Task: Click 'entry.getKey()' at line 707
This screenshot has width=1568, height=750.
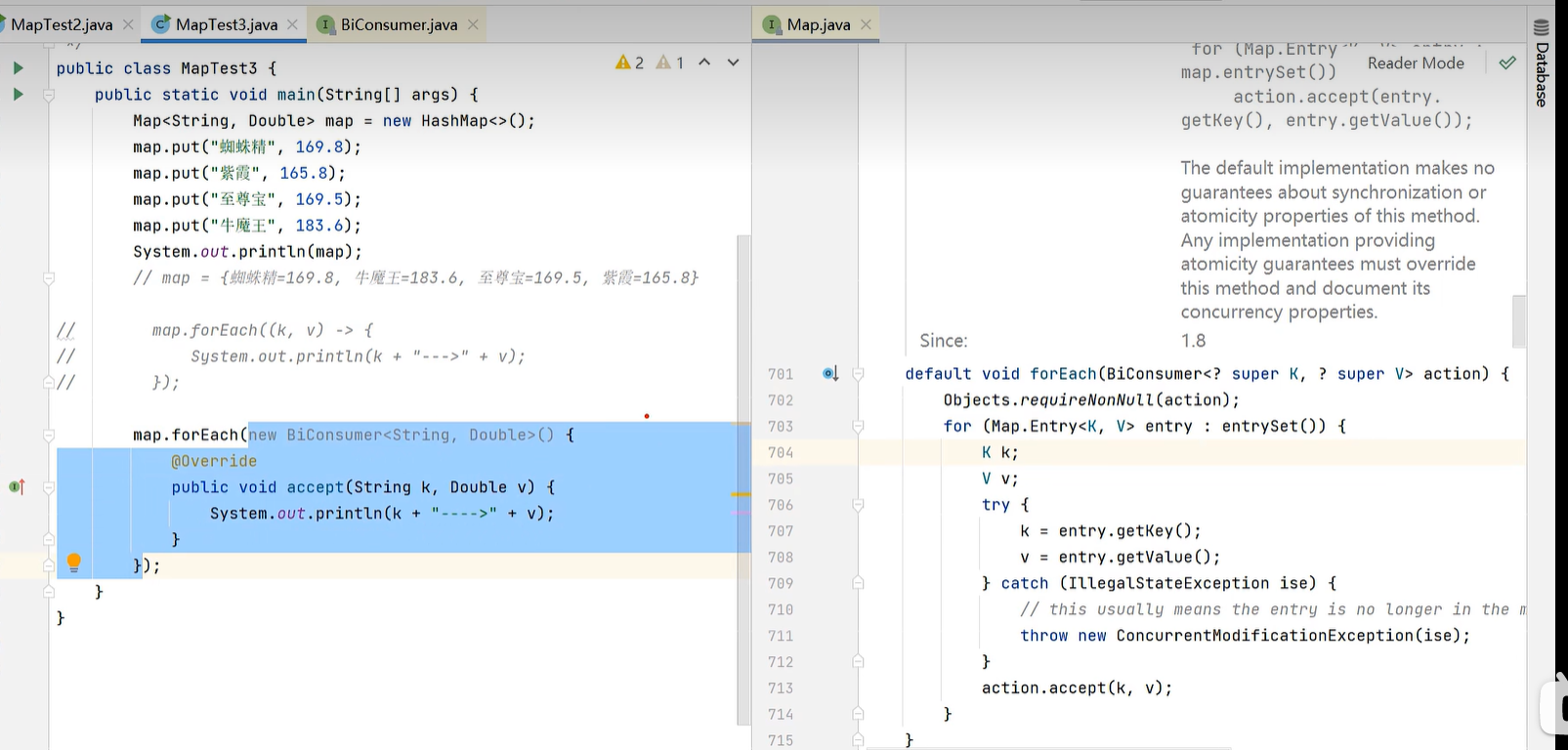Action: pos(1124,531)
